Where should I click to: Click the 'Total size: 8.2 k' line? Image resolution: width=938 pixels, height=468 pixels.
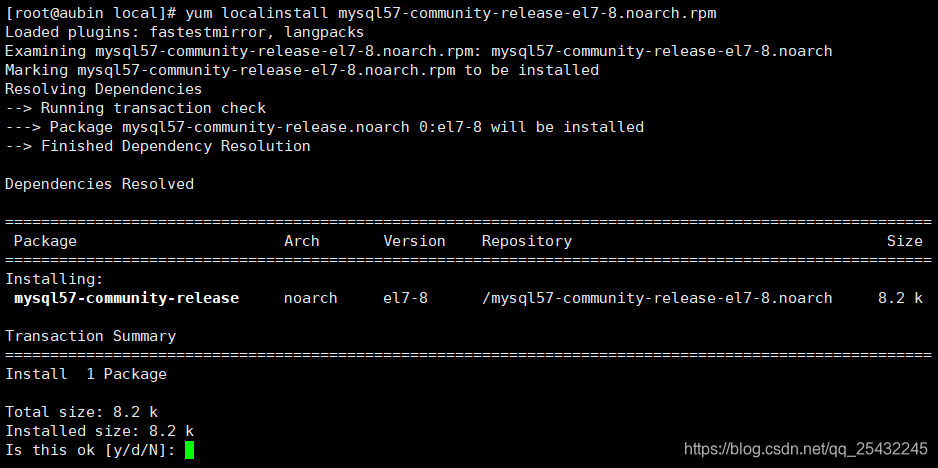[81, 412]
